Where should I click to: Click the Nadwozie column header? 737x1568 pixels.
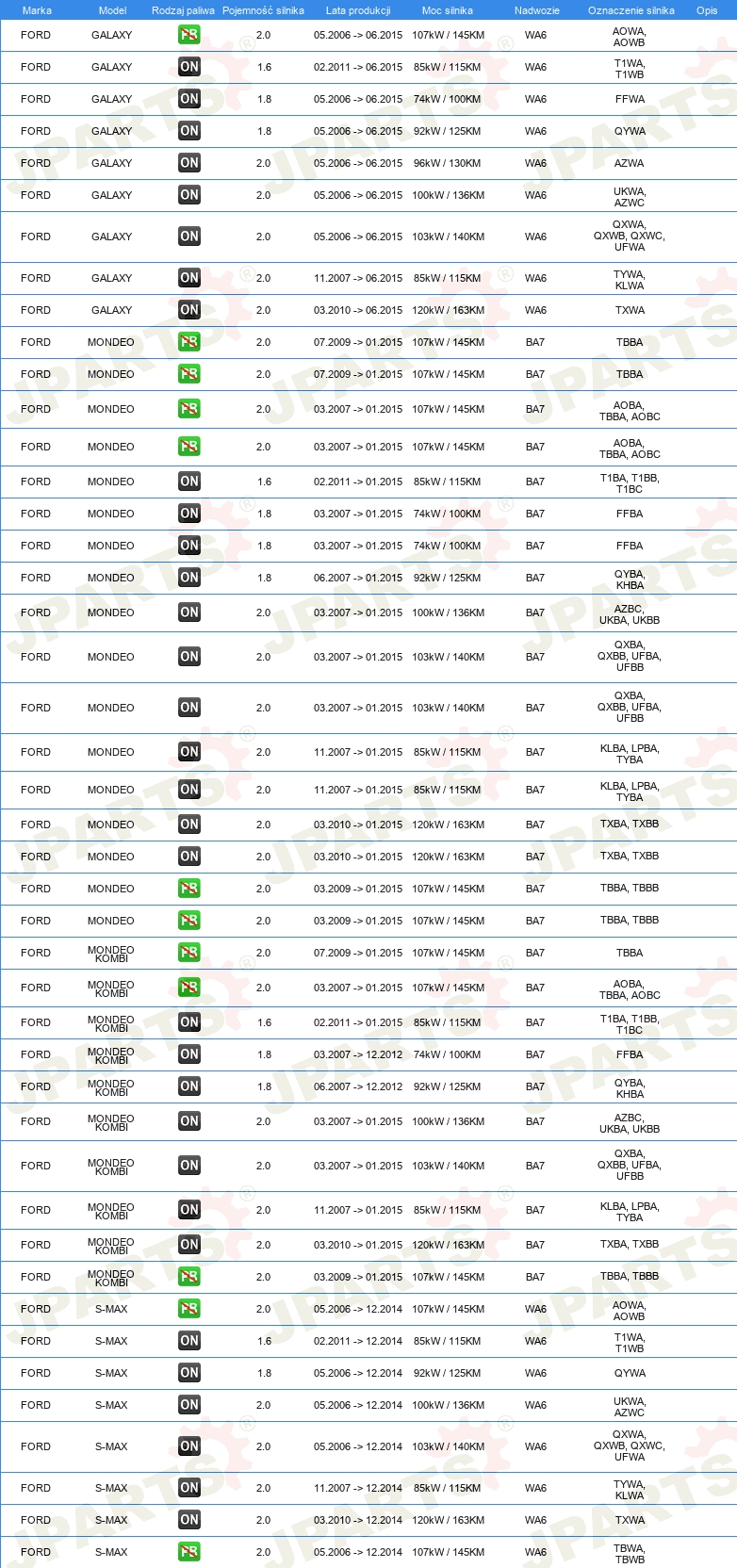point(537,10)
